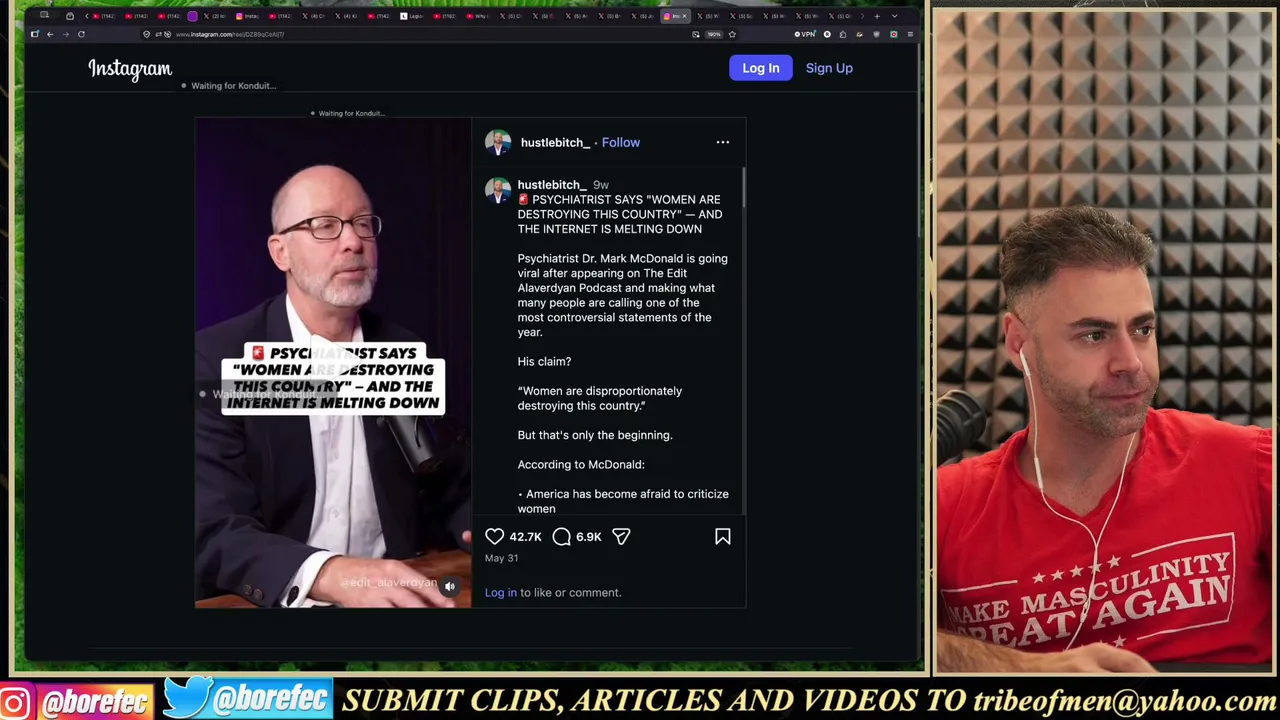Save the post with the bookmark icon

[723, 537]
